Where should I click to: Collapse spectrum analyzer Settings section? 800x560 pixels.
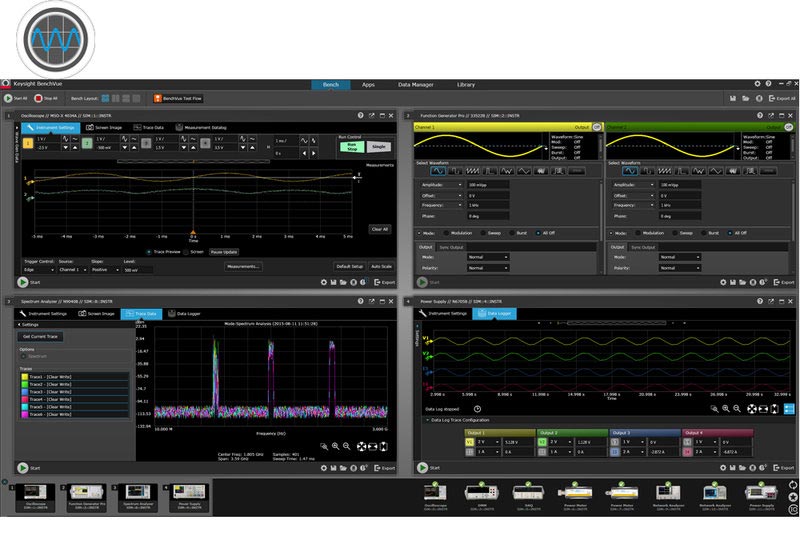(x=19, y=324)
